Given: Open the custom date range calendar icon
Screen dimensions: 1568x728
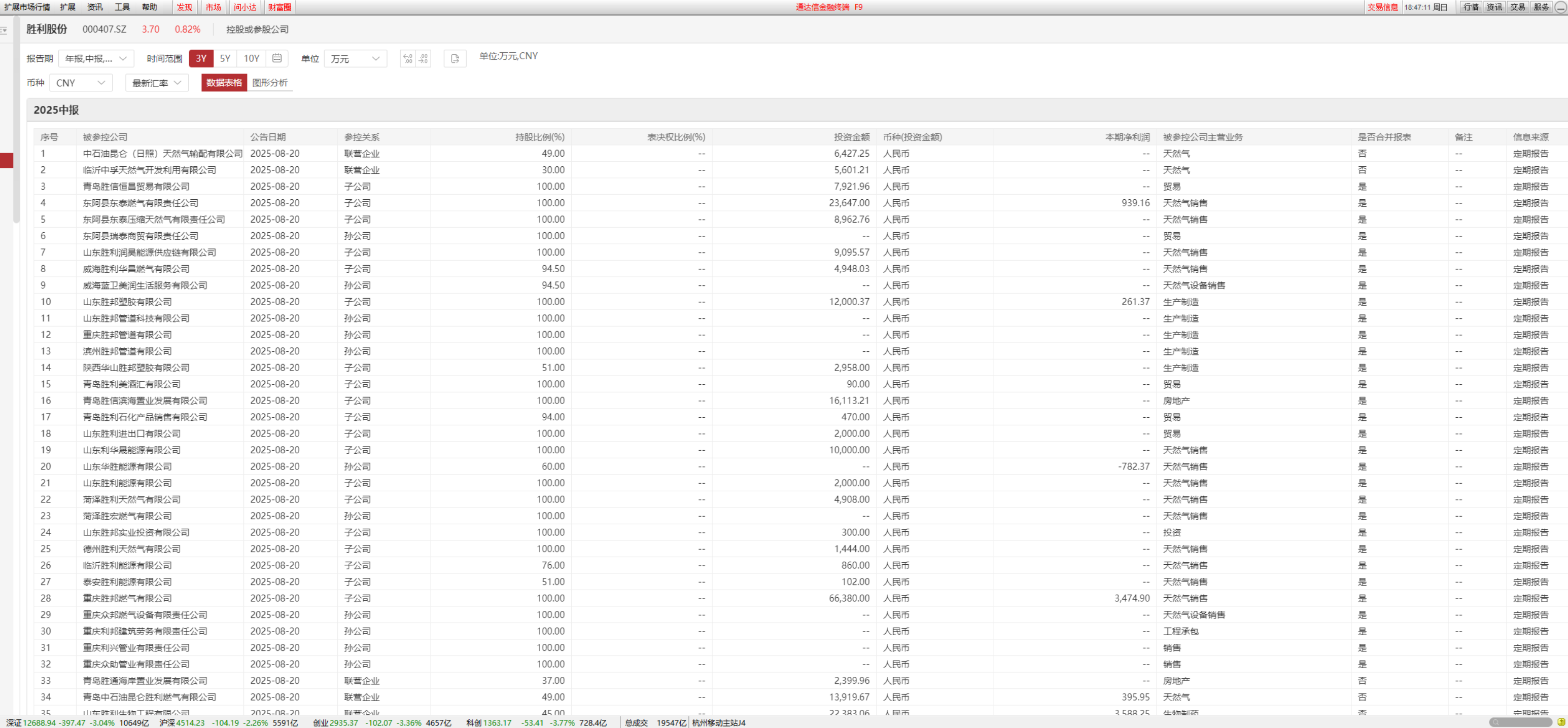Looking at the screenshot, I should pos(277,58).
